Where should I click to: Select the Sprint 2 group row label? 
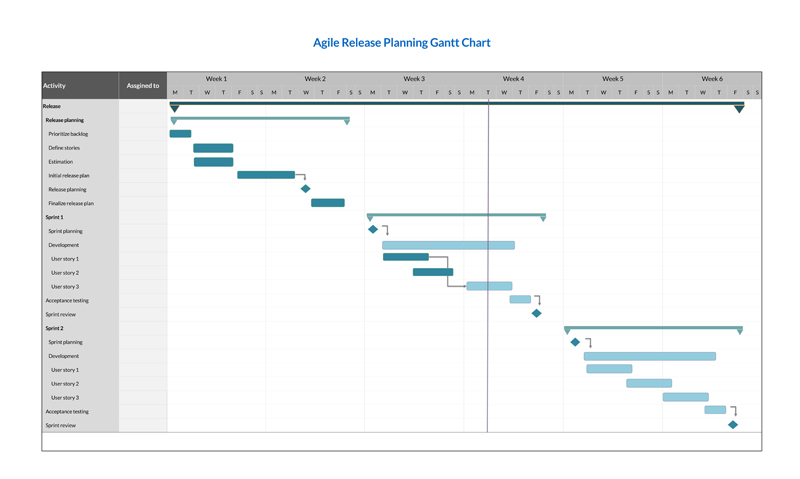[x=54, y=328]
